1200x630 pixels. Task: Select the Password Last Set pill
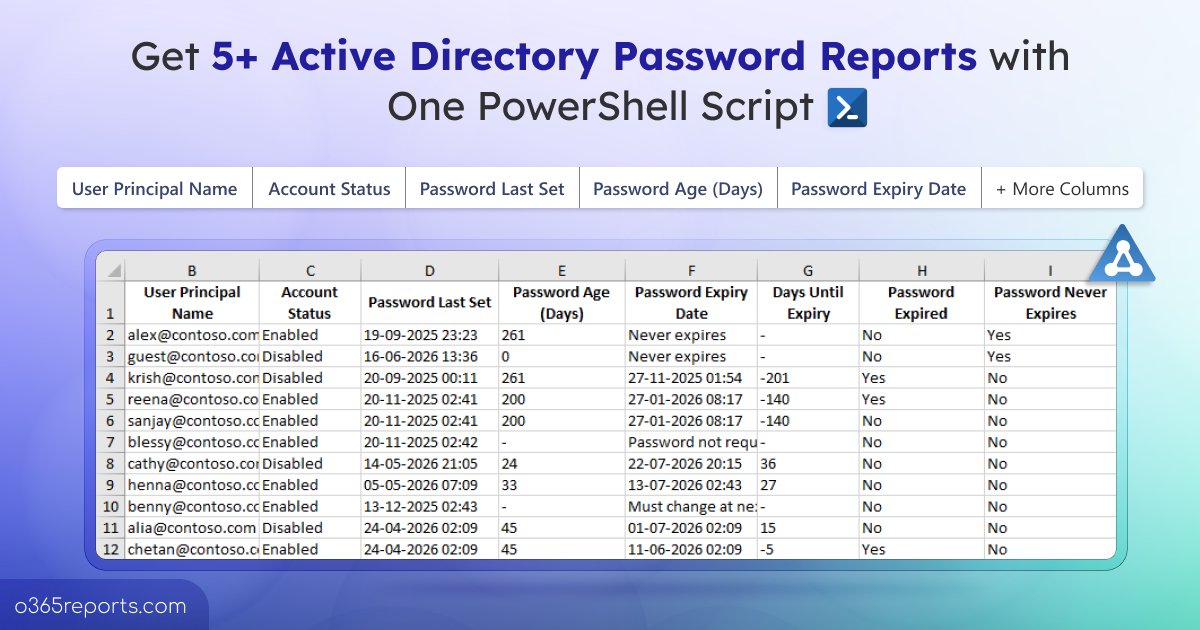[492, 188]
